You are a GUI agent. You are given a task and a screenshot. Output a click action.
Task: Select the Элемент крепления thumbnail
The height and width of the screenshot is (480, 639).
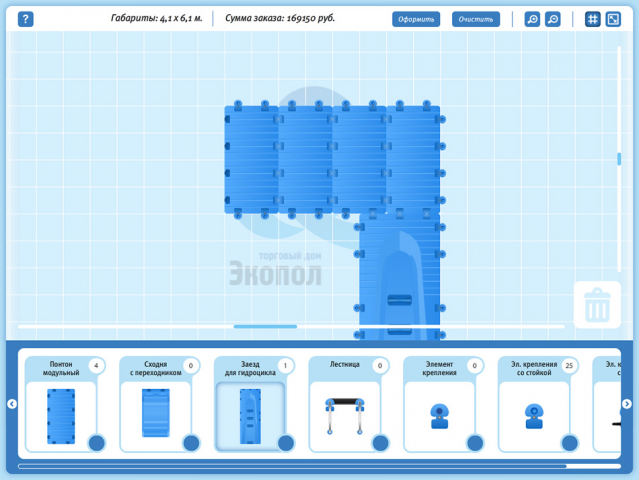pyautogui.click(x=439, y=416)
